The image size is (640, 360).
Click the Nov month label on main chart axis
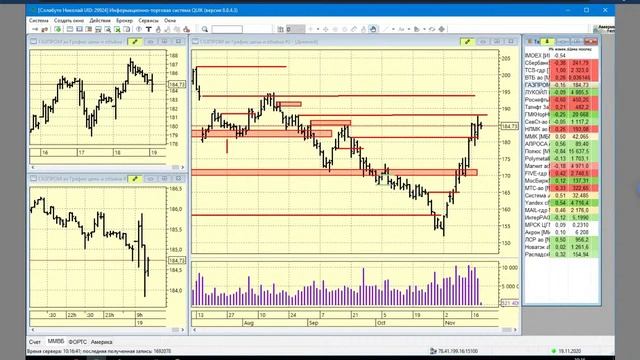[449, 323]
